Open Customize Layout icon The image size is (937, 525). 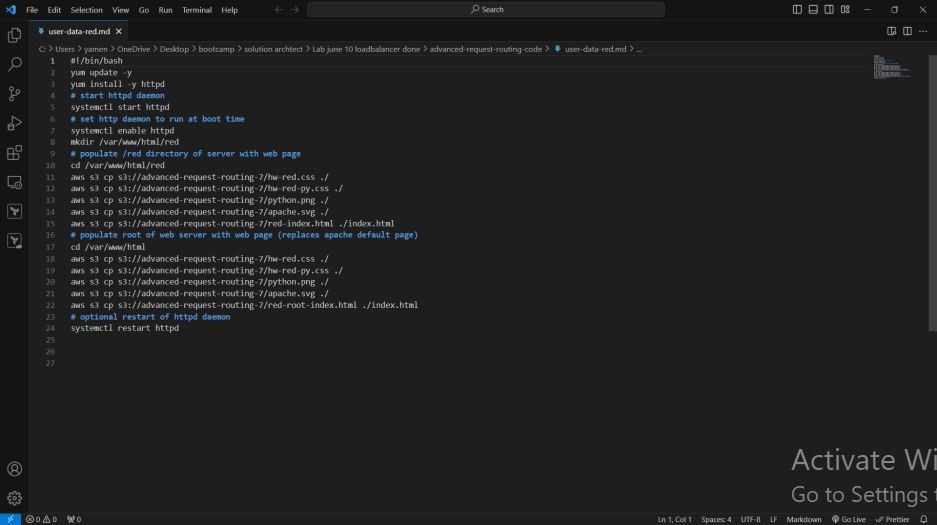(845, 10)
